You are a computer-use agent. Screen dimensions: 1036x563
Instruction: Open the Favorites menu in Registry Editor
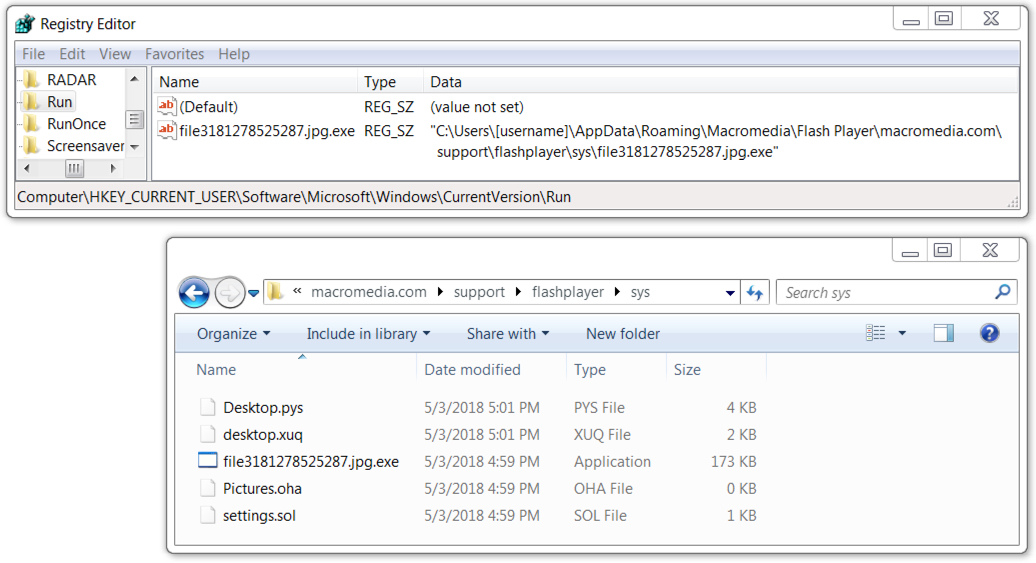174,54
